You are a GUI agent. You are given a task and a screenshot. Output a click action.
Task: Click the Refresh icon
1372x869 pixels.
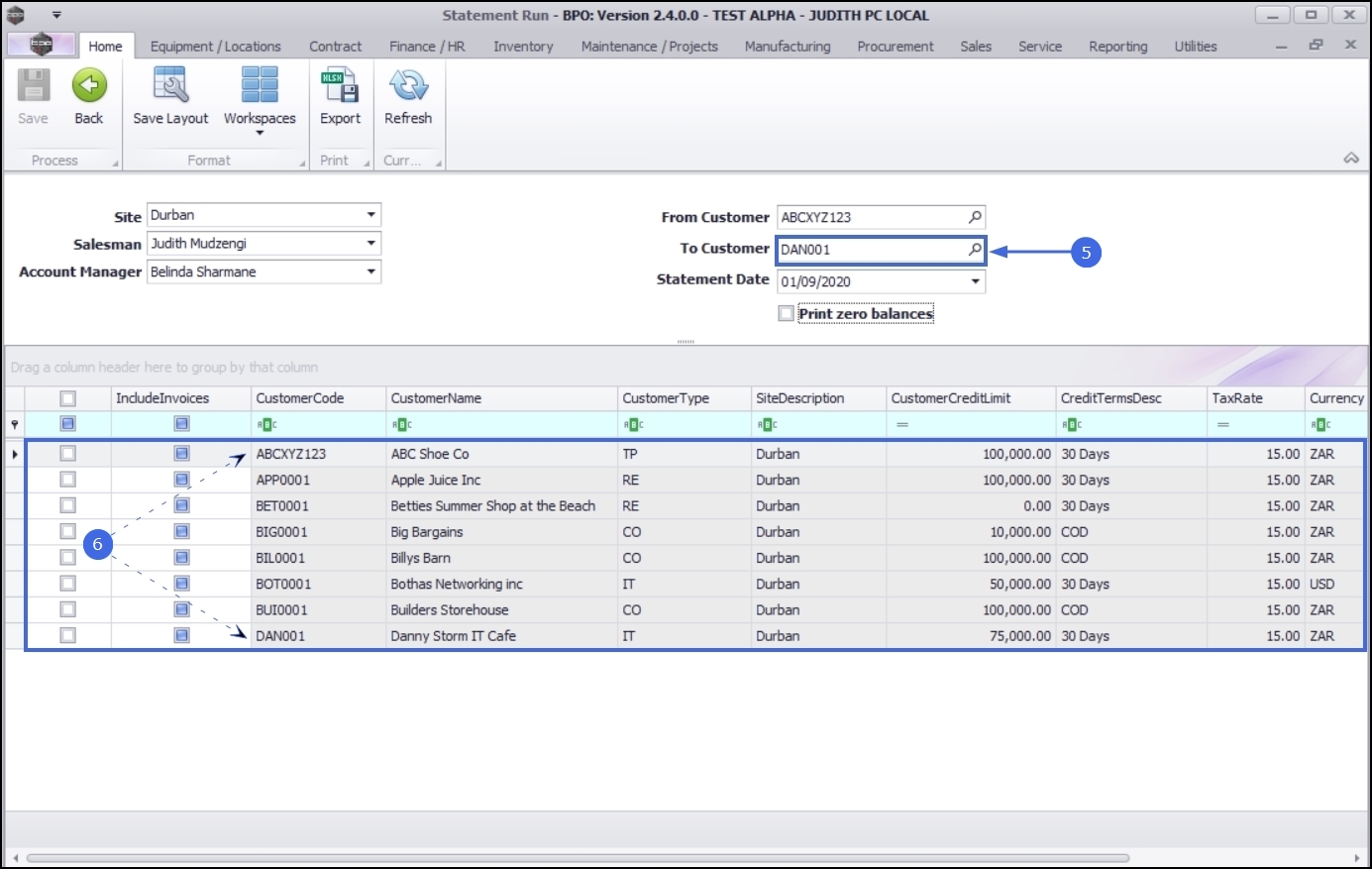[x=408, y=87]
